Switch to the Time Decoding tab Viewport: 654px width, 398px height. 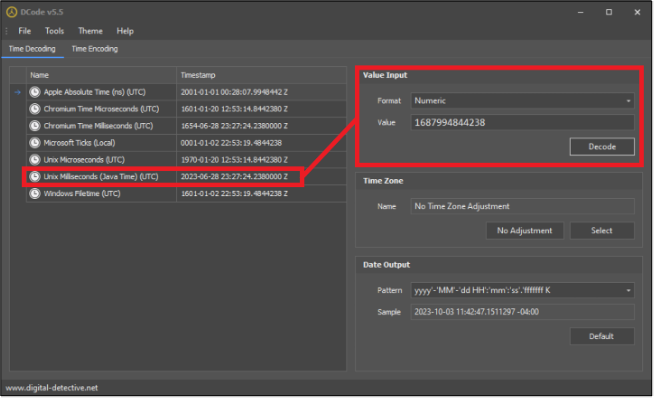coord(32,49)
